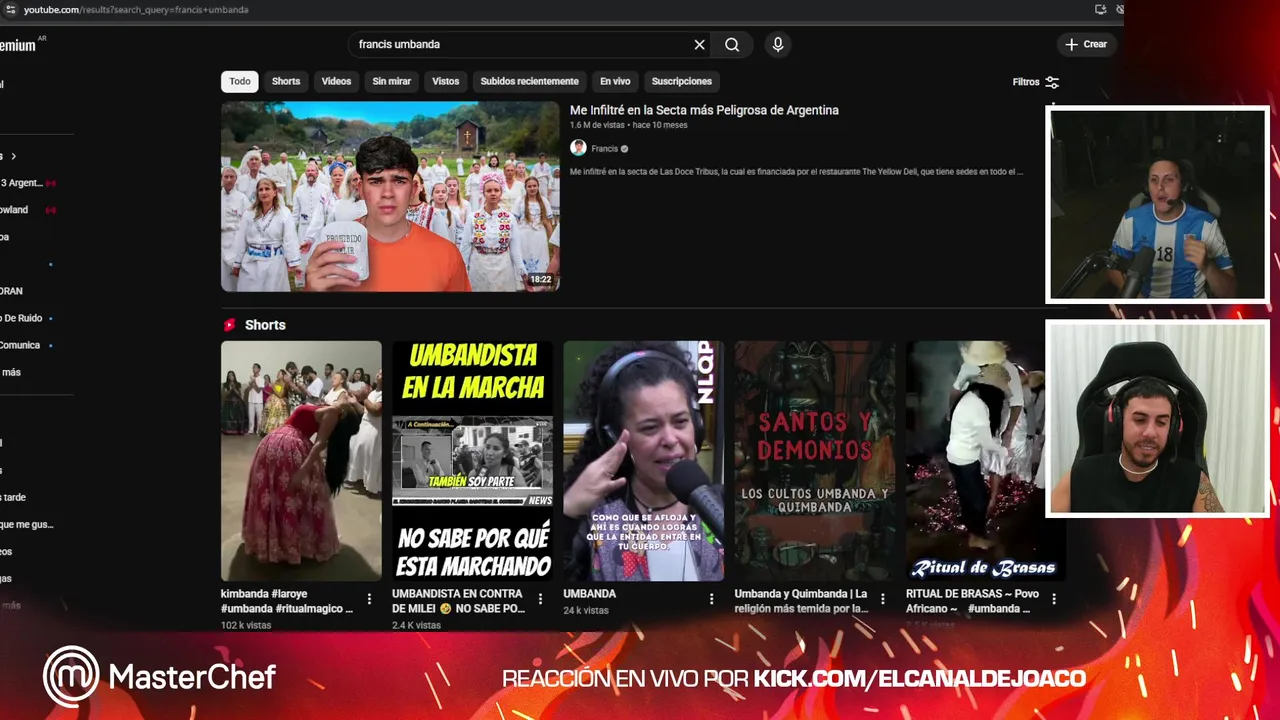
Task: Expand the sidebar section chevron arrow
Action: pyautogui.click(x=13, y=156)
